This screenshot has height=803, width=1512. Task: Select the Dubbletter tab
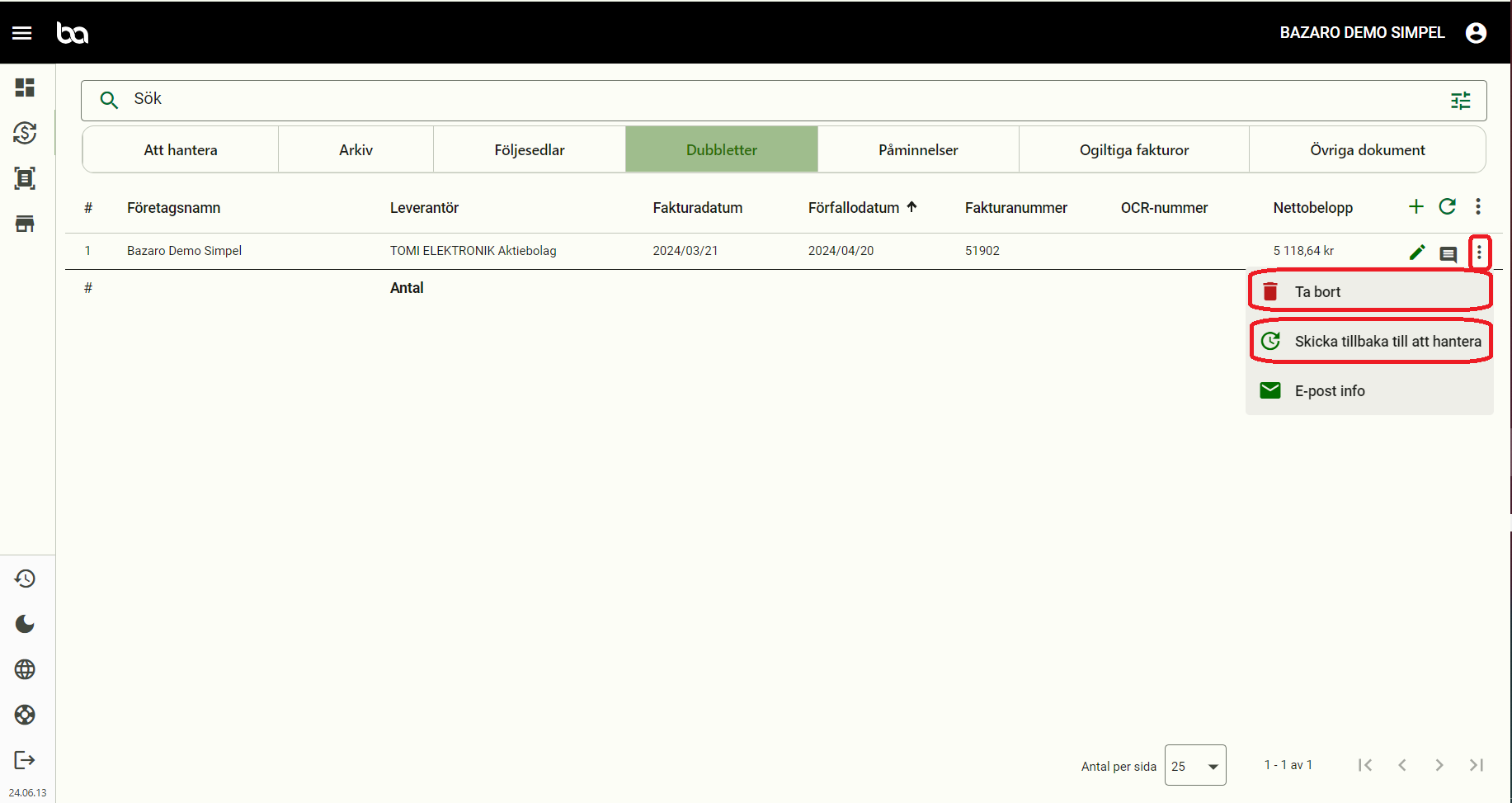[722, 149]
